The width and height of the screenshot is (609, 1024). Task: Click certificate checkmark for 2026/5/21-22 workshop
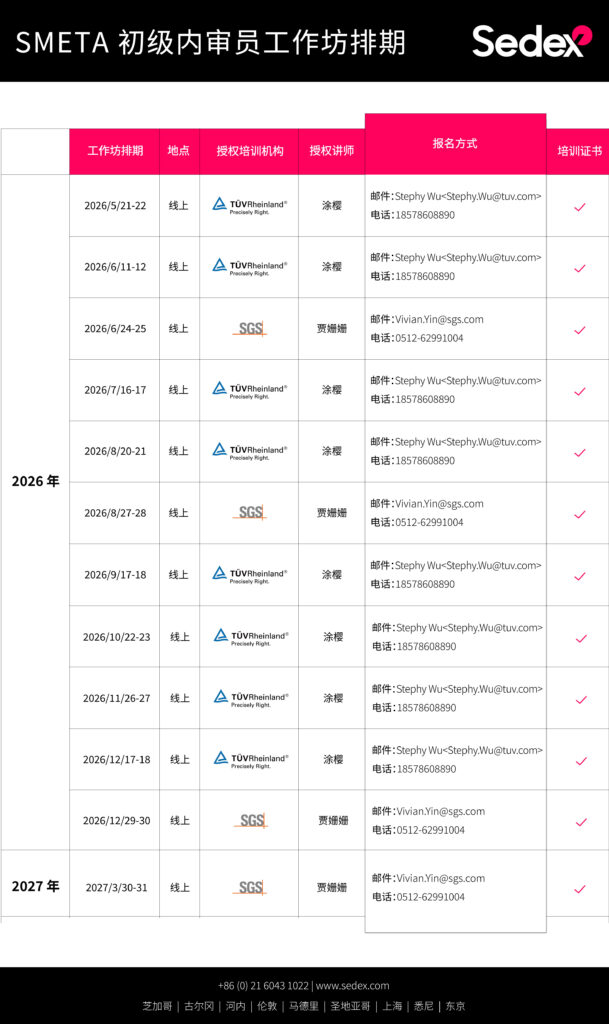tap(579, 207)
